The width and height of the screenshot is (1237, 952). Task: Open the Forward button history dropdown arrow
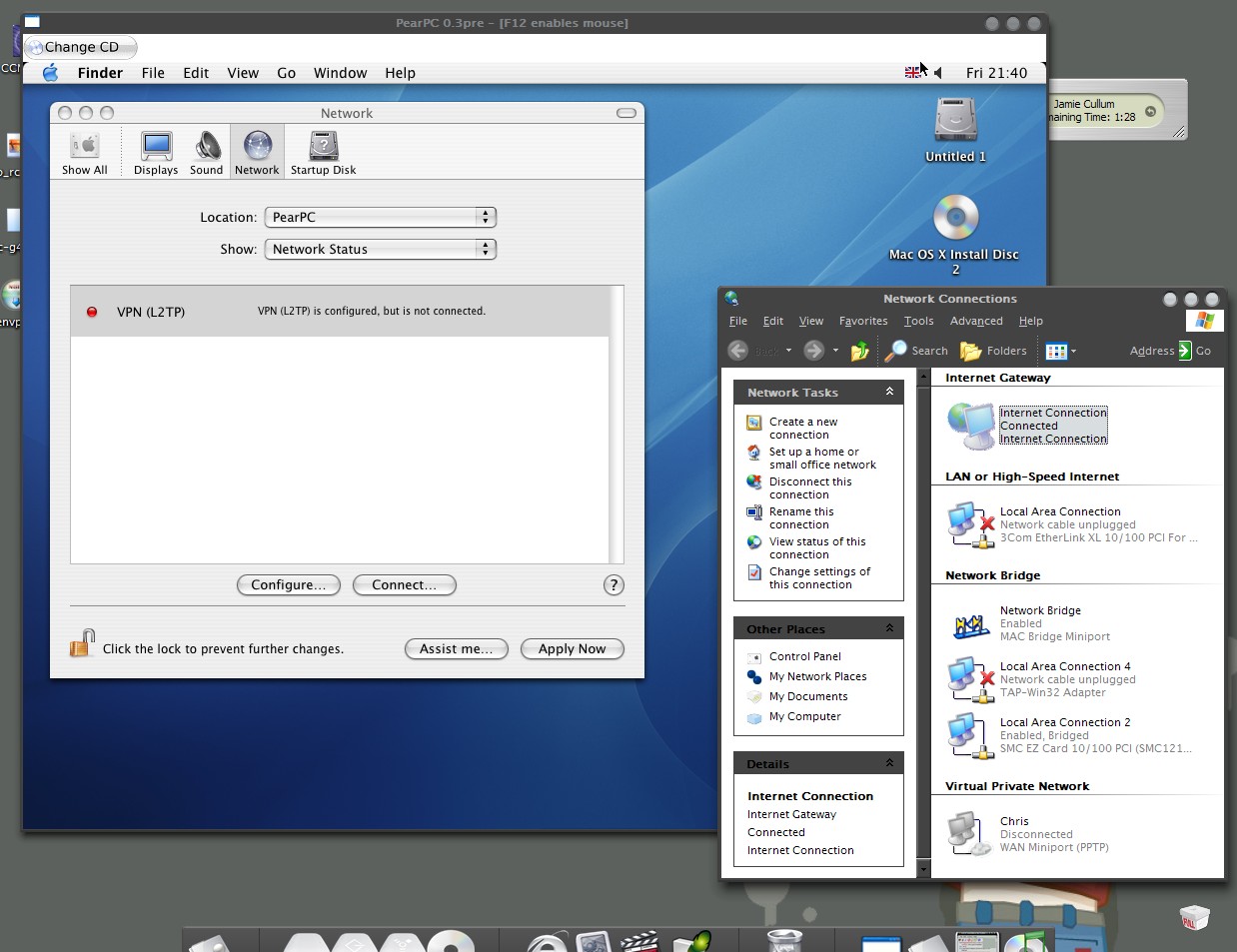(835, 351)
